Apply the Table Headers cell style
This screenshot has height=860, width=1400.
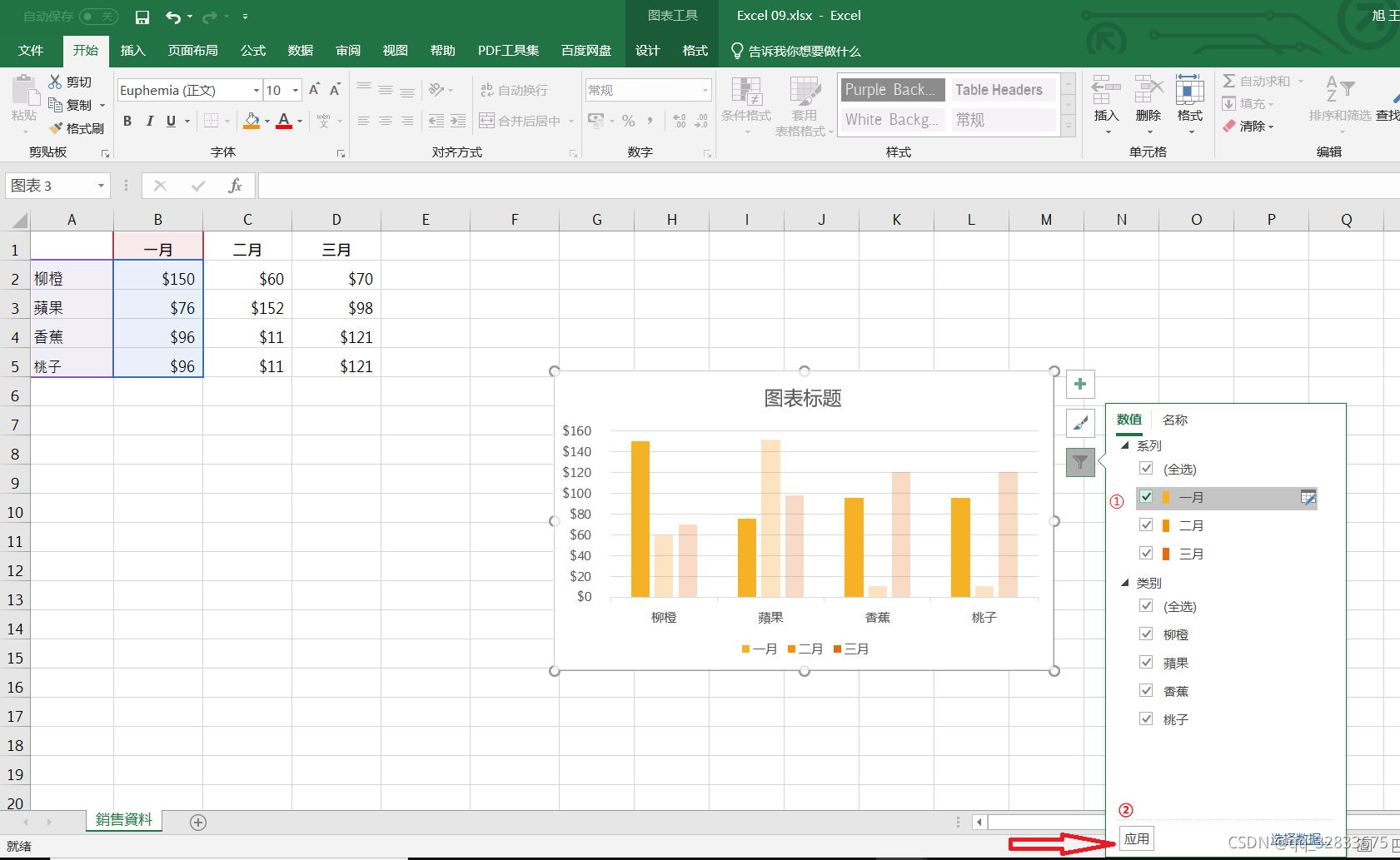point(1003,90)
